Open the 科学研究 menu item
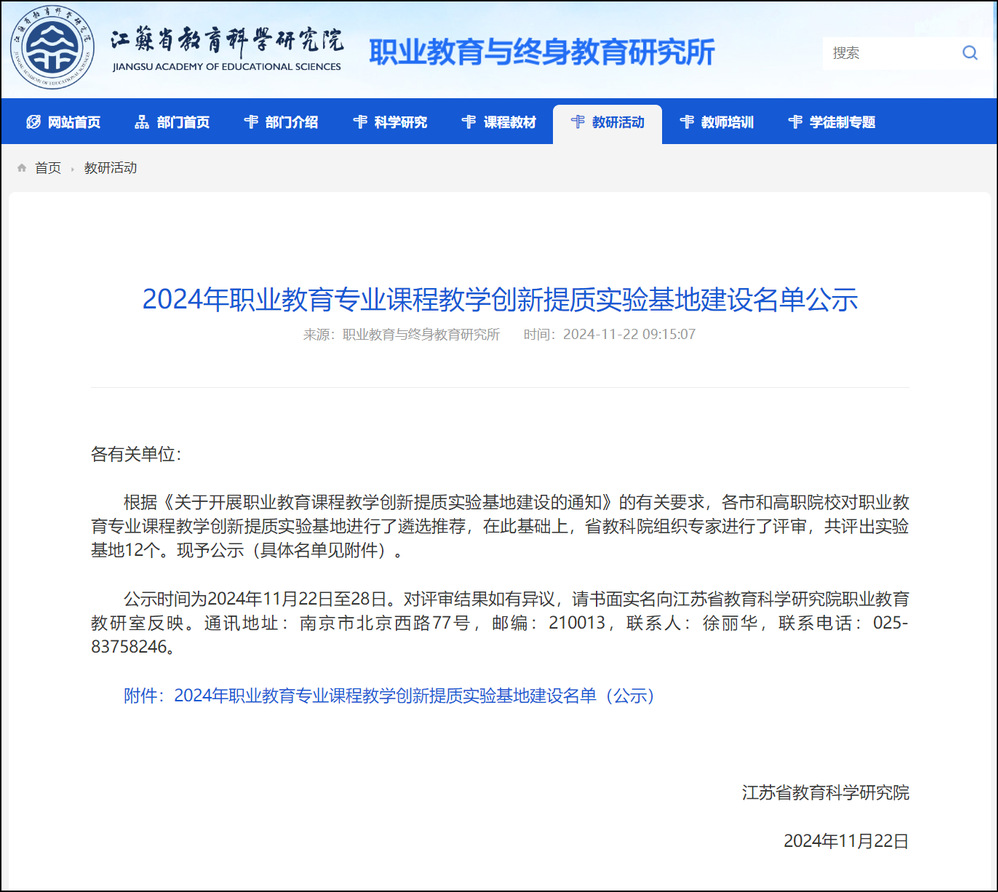998x892 pixels. 390,122
